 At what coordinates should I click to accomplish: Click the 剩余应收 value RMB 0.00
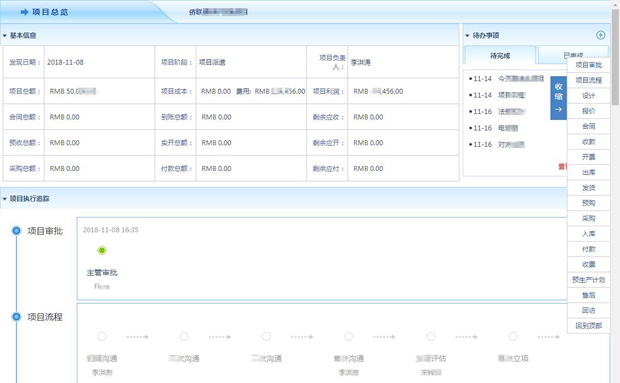(368, 117)
